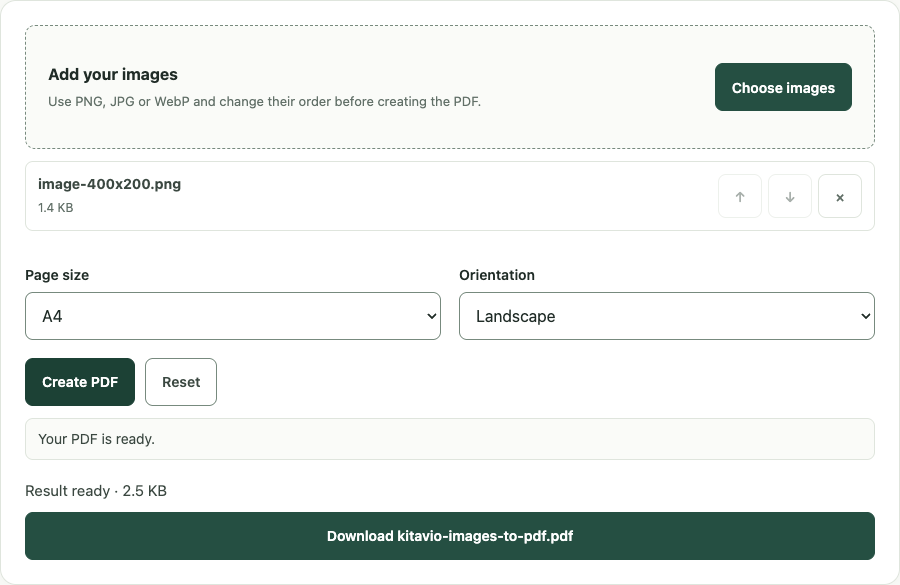Click the Orientation label
This screenshot has width=900, height=585.
497,276
